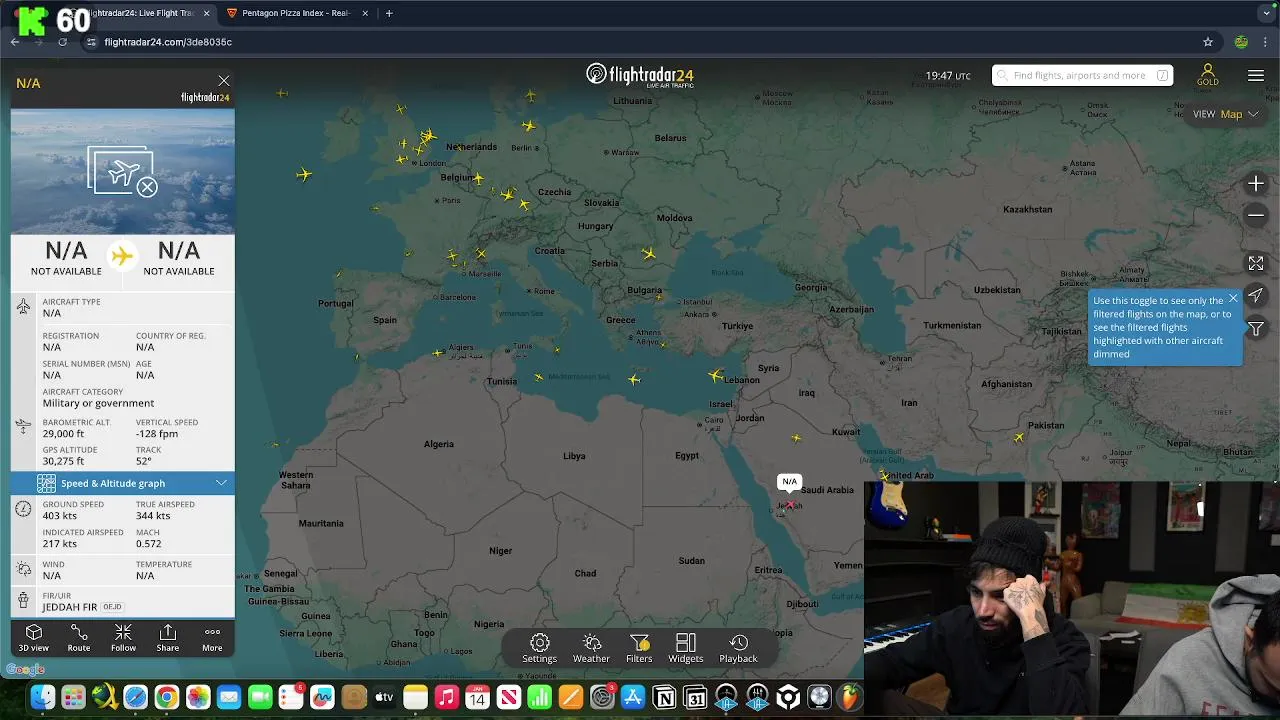
Task: Close the Pentagon Pizza Index tab
Action: pyautogui.click(x=365, y=13)
